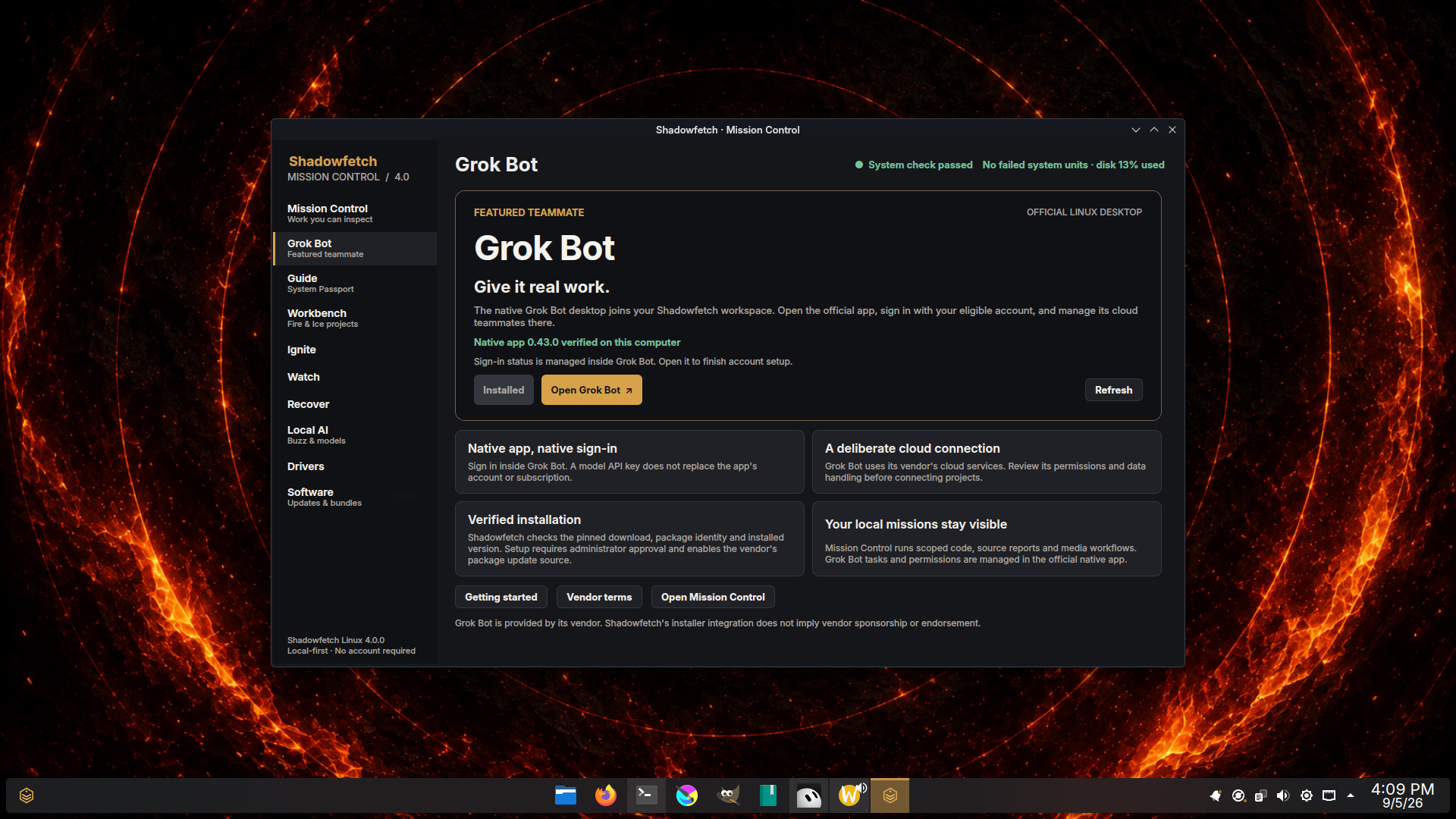Click the Native app, native sign-in card
Viewport: 1456px width, 819px height.
point(629,462)
